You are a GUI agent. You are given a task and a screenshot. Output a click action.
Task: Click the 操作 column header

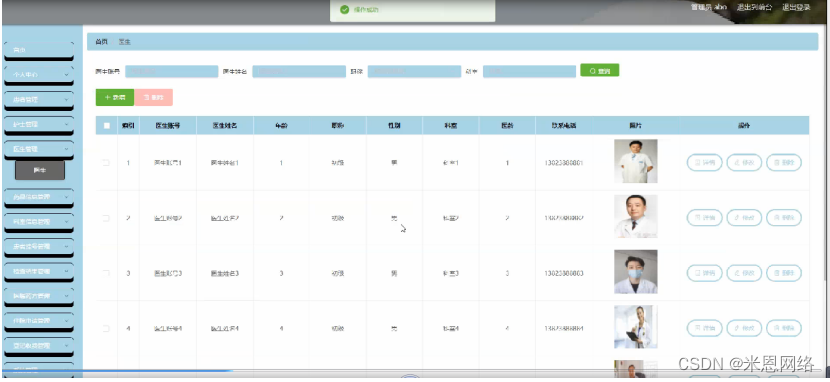[x=744, y=126]
